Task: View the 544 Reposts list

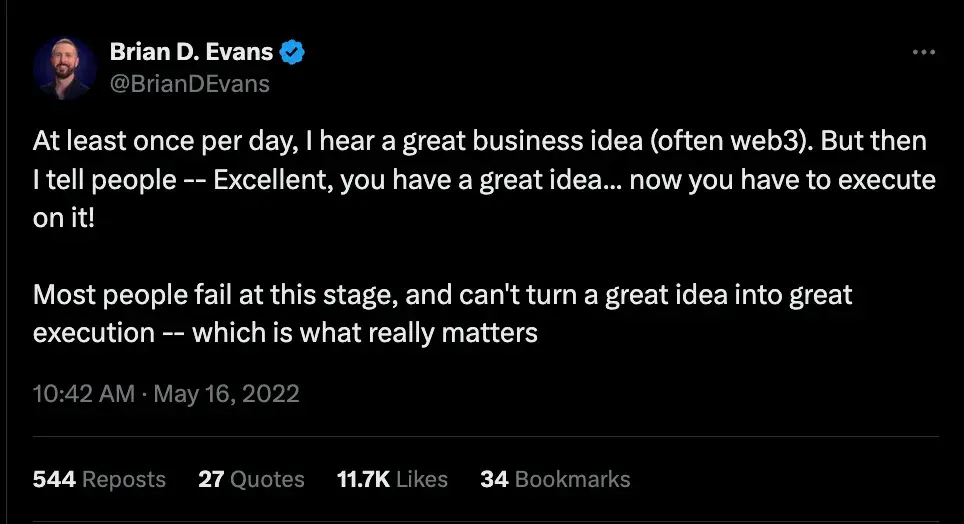Action: [x=99, y=479]
